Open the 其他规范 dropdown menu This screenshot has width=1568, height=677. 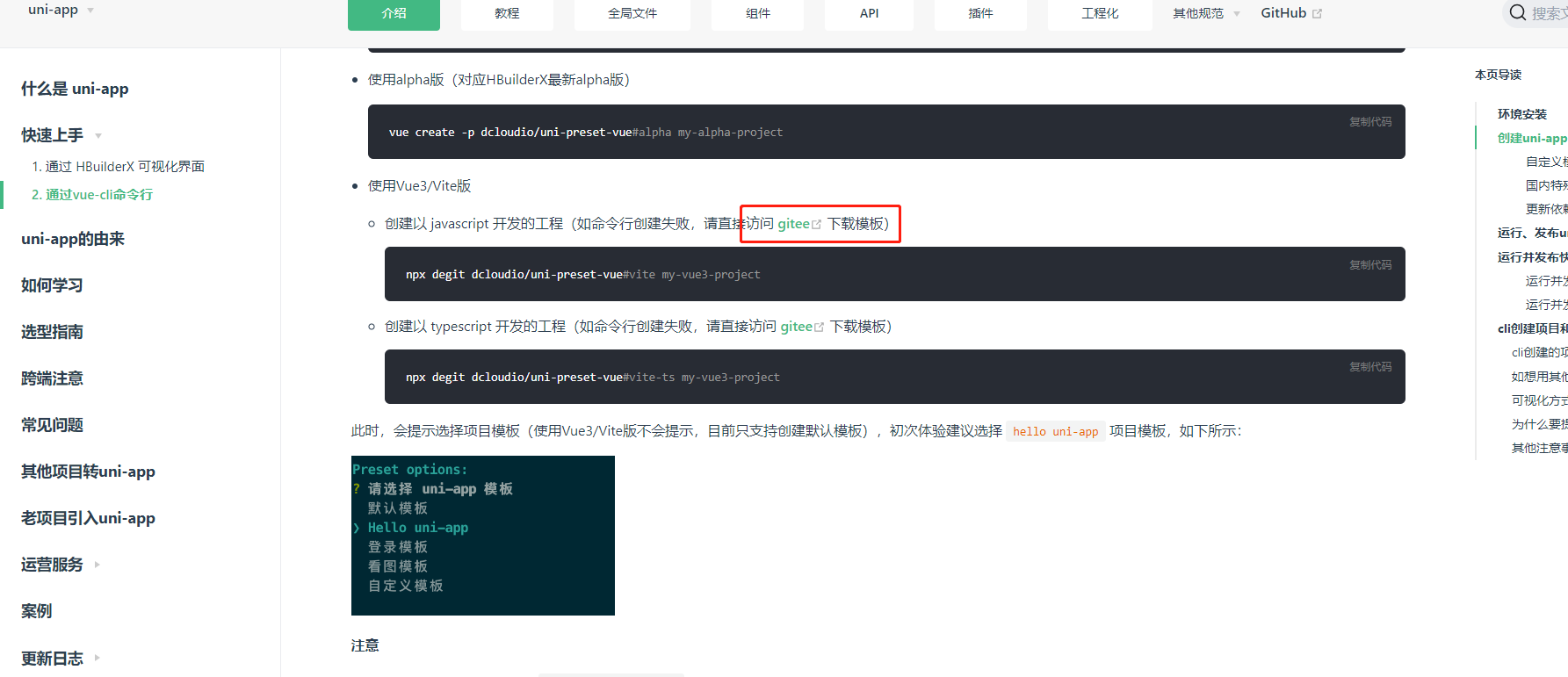coord(1206,13)
